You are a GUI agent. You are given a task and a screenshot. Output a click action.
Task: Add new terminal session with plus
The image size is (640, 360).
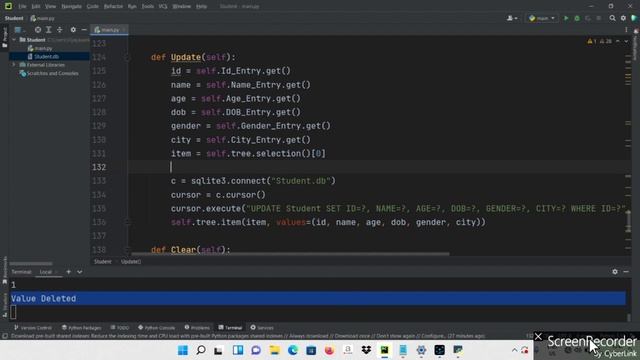[x=69, y=272]
